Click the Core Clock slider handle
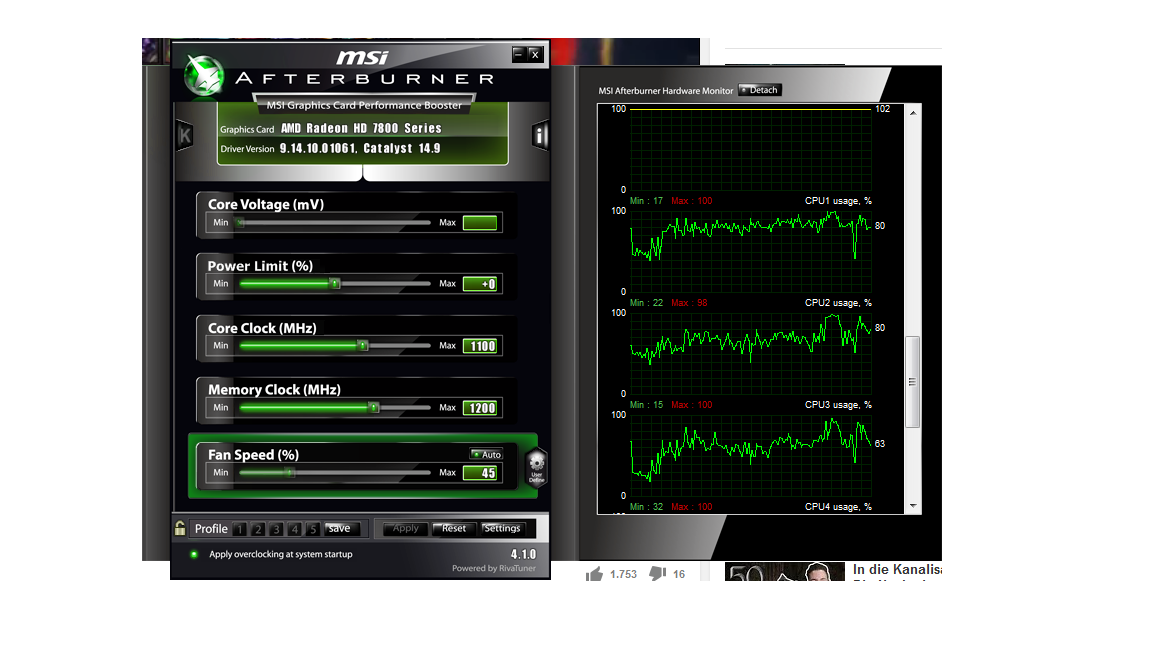1152x648 pixels. point(363,345)
